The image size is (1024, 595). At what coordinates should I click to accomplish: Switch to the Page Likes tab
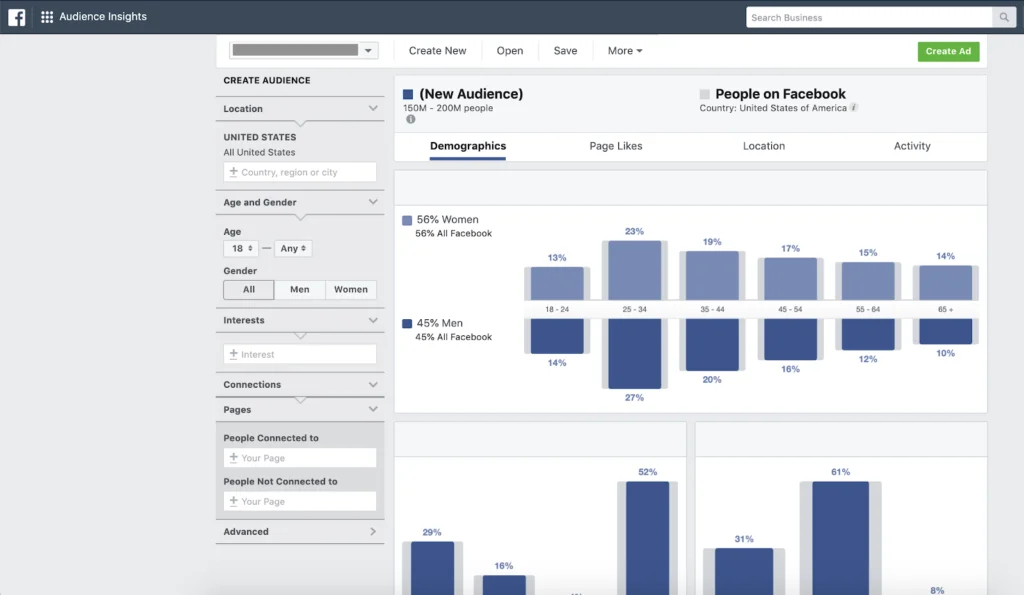pos(616,146)
